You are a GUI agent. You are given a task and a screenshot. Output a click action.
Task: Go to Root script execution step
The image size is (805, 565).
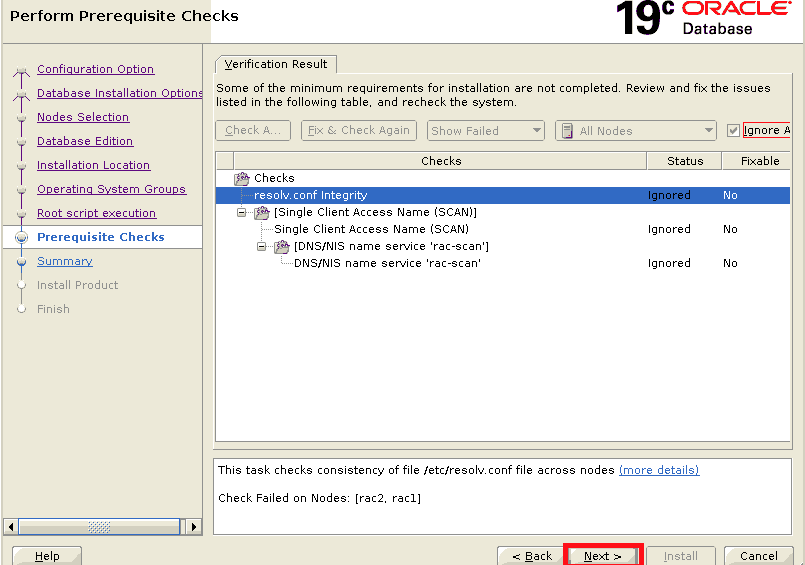click(x=97, y=213)
